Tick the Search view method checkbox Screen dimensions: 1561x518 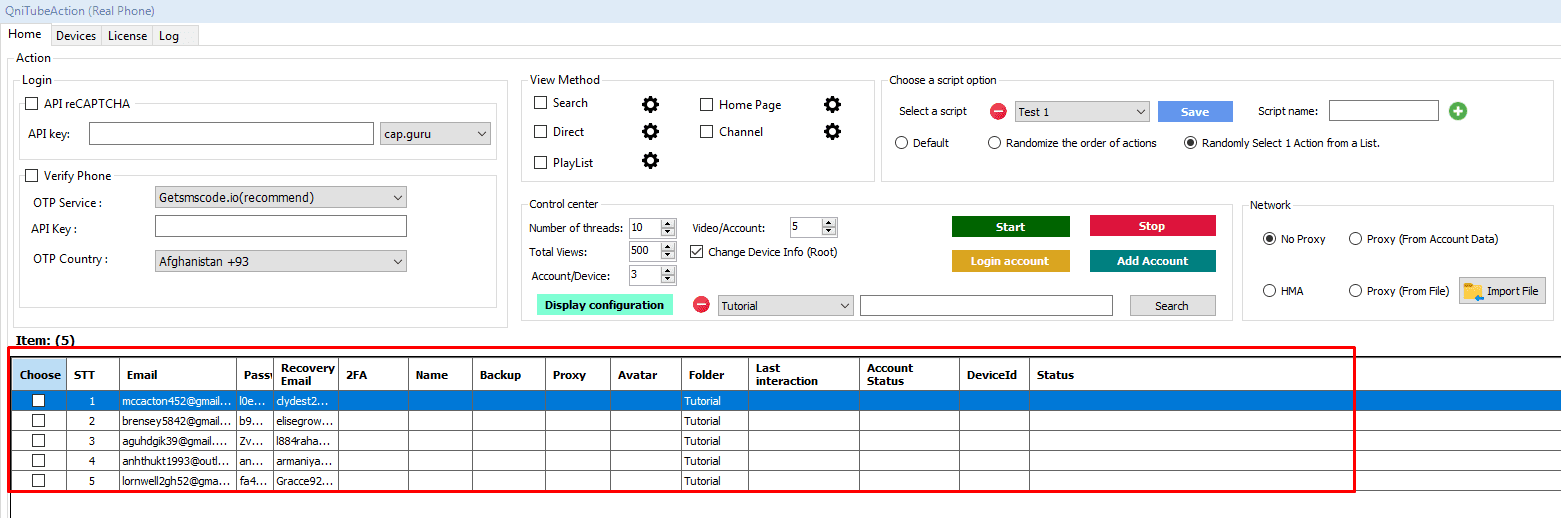click(x=541, y=102)
